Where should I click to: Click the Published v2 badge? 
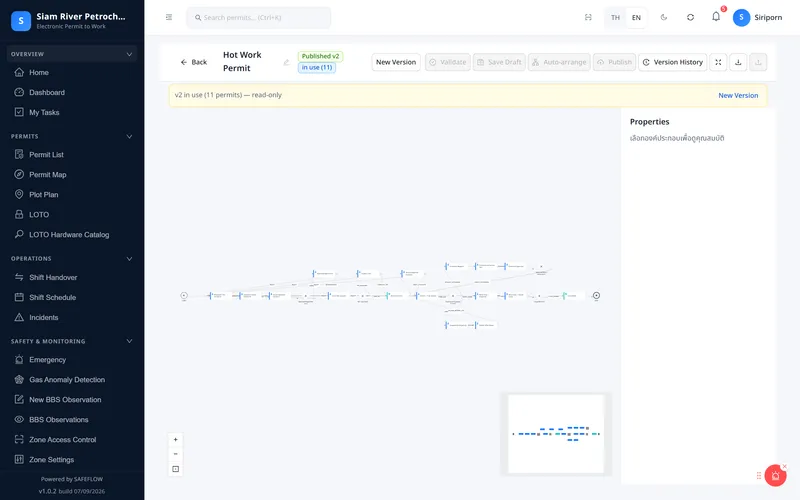[320, 56]
